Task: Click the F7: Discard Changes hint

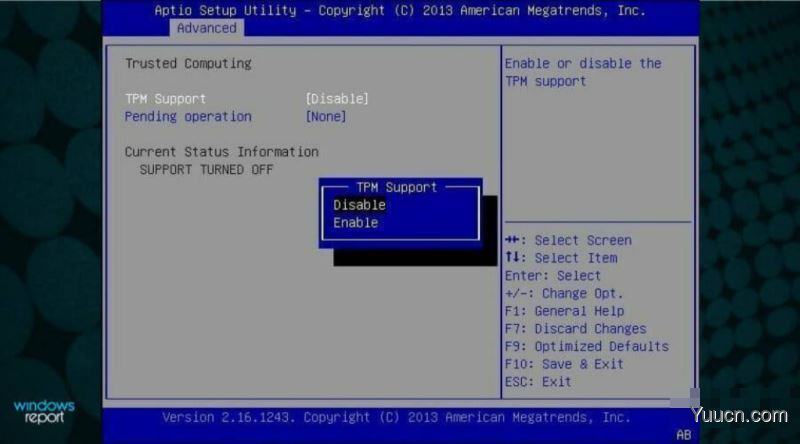Action: click(x=576, y=329)
